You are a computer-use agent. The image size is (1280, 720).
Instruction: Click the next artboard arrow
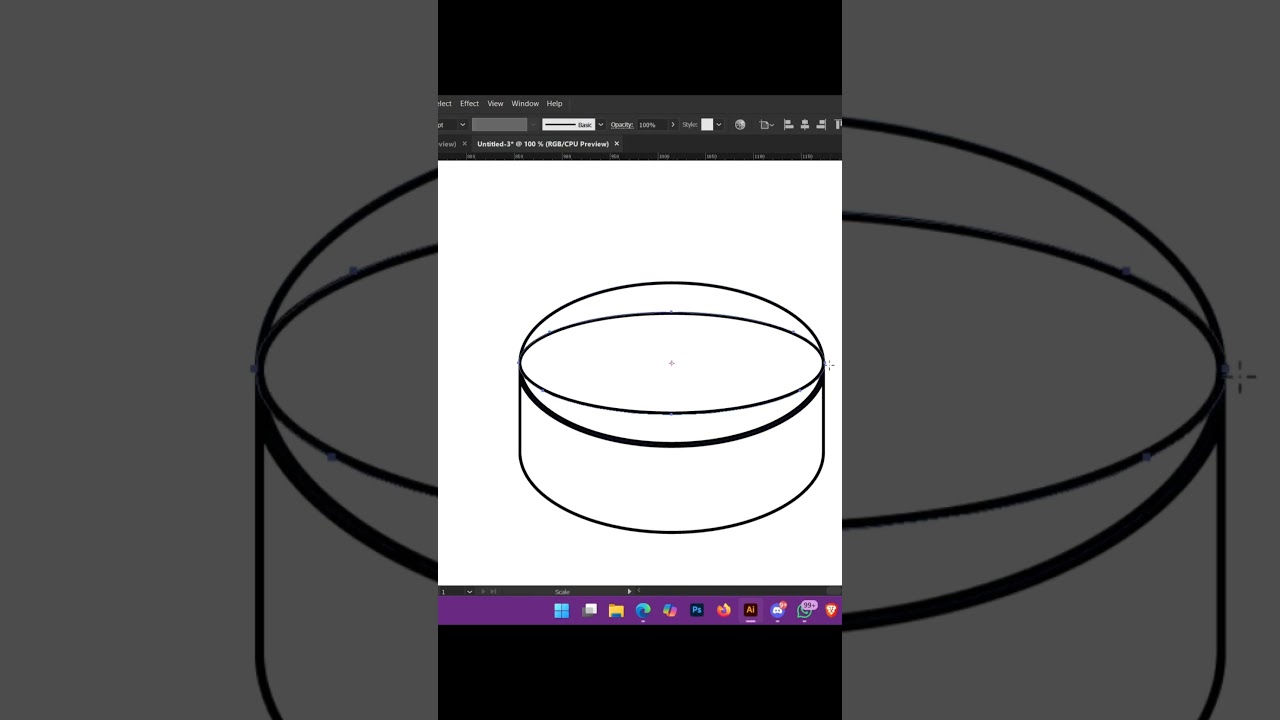[483, 592]
